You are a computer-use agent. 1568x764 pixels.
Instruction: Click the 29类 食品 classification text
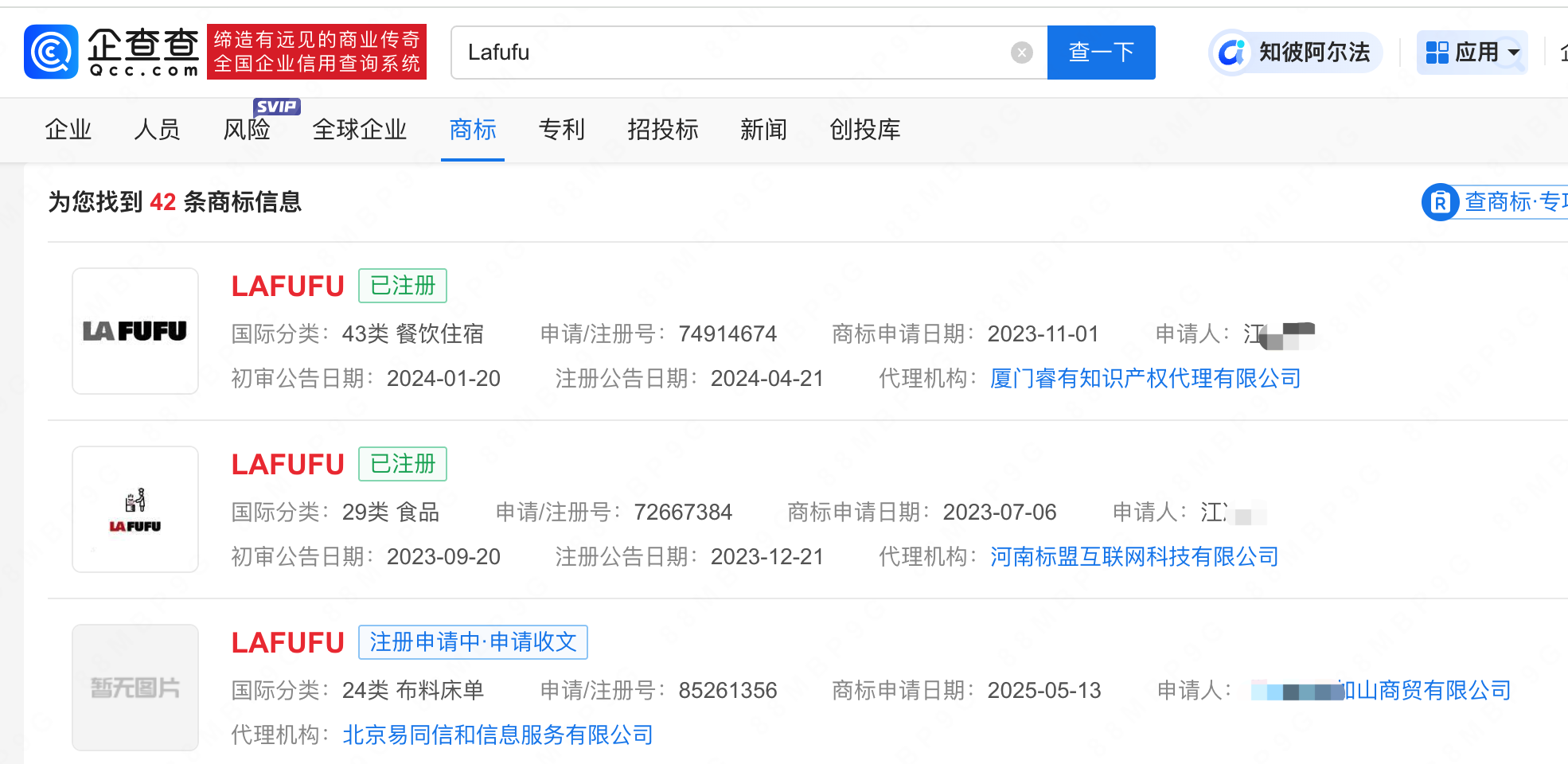pyautogui.click(x=391, y=513)
